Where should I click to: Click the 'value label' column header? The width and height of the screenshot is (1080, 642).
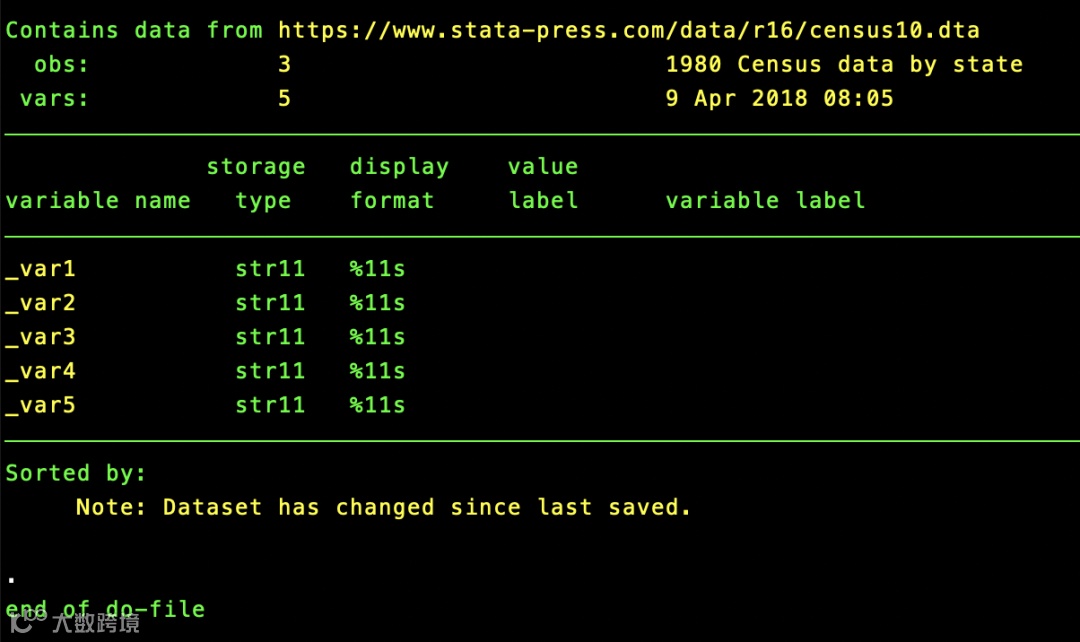(543, 184)
